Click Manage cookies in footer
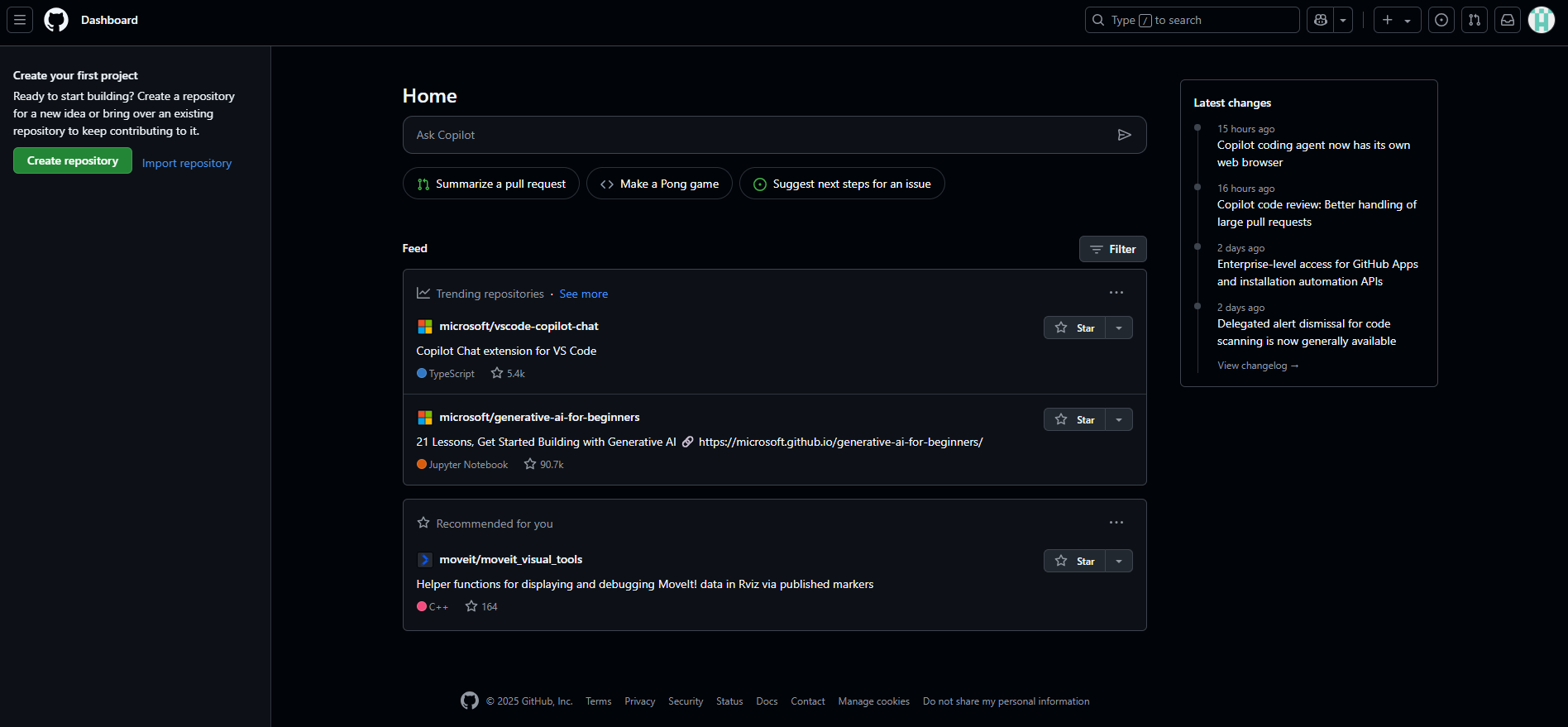 [874, 701]
